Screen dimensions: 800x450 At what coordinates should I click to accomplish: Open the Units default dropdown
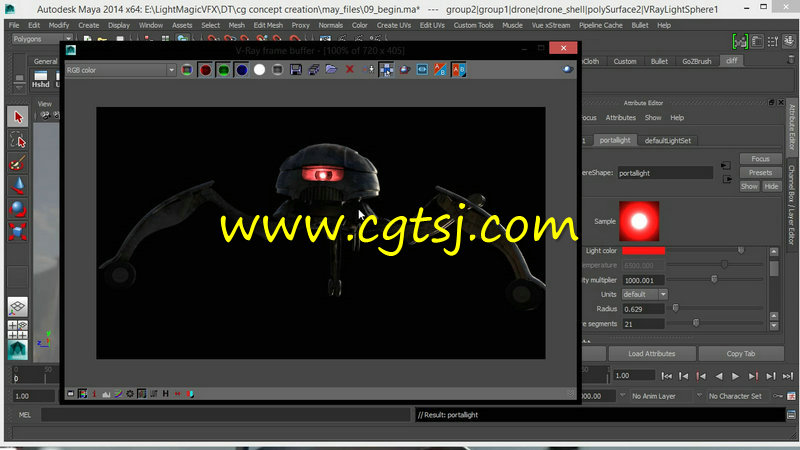click(x=644, y=294)
